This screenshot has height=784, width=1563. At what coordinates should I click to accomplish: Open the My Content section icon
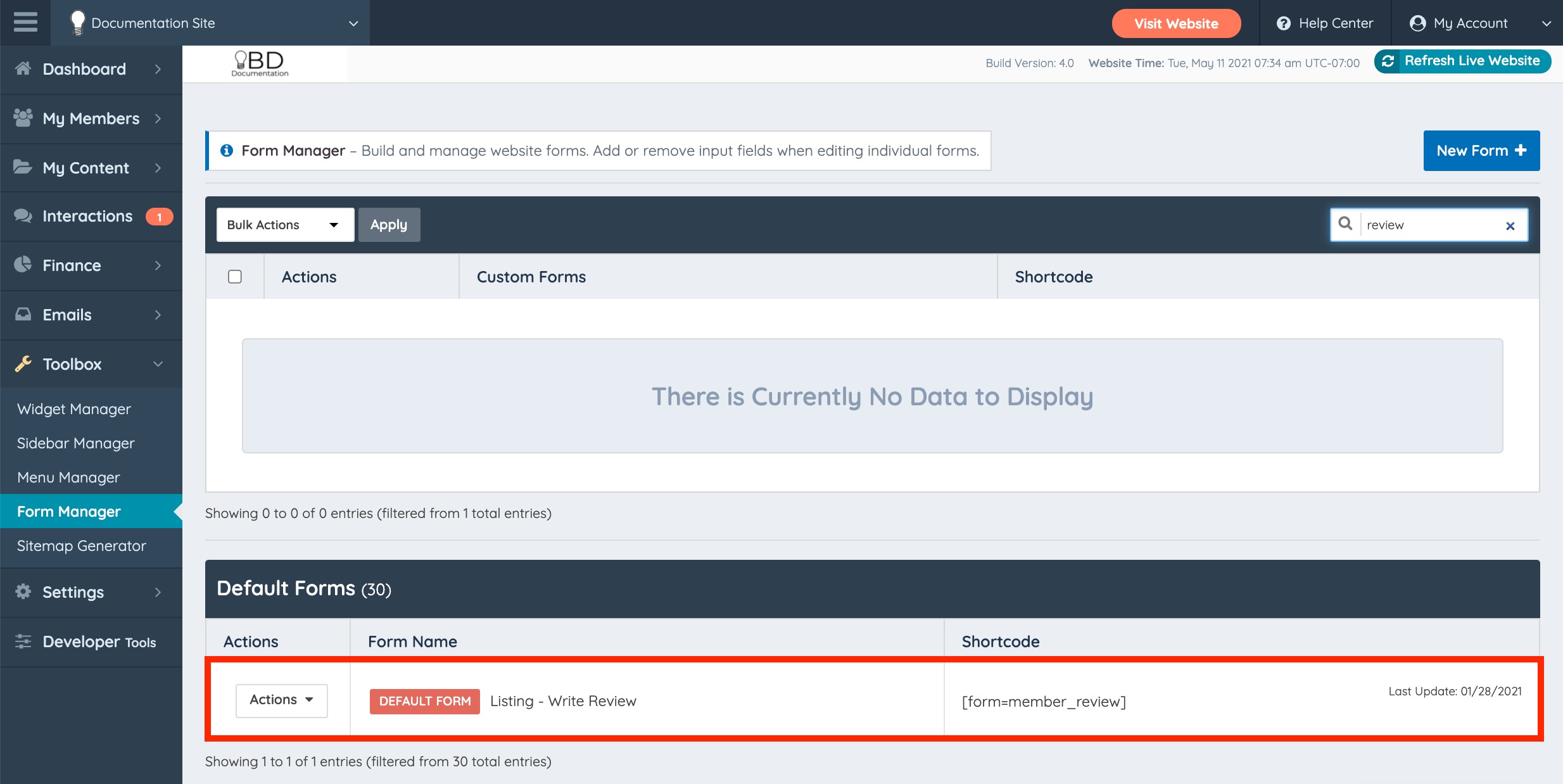23,167
